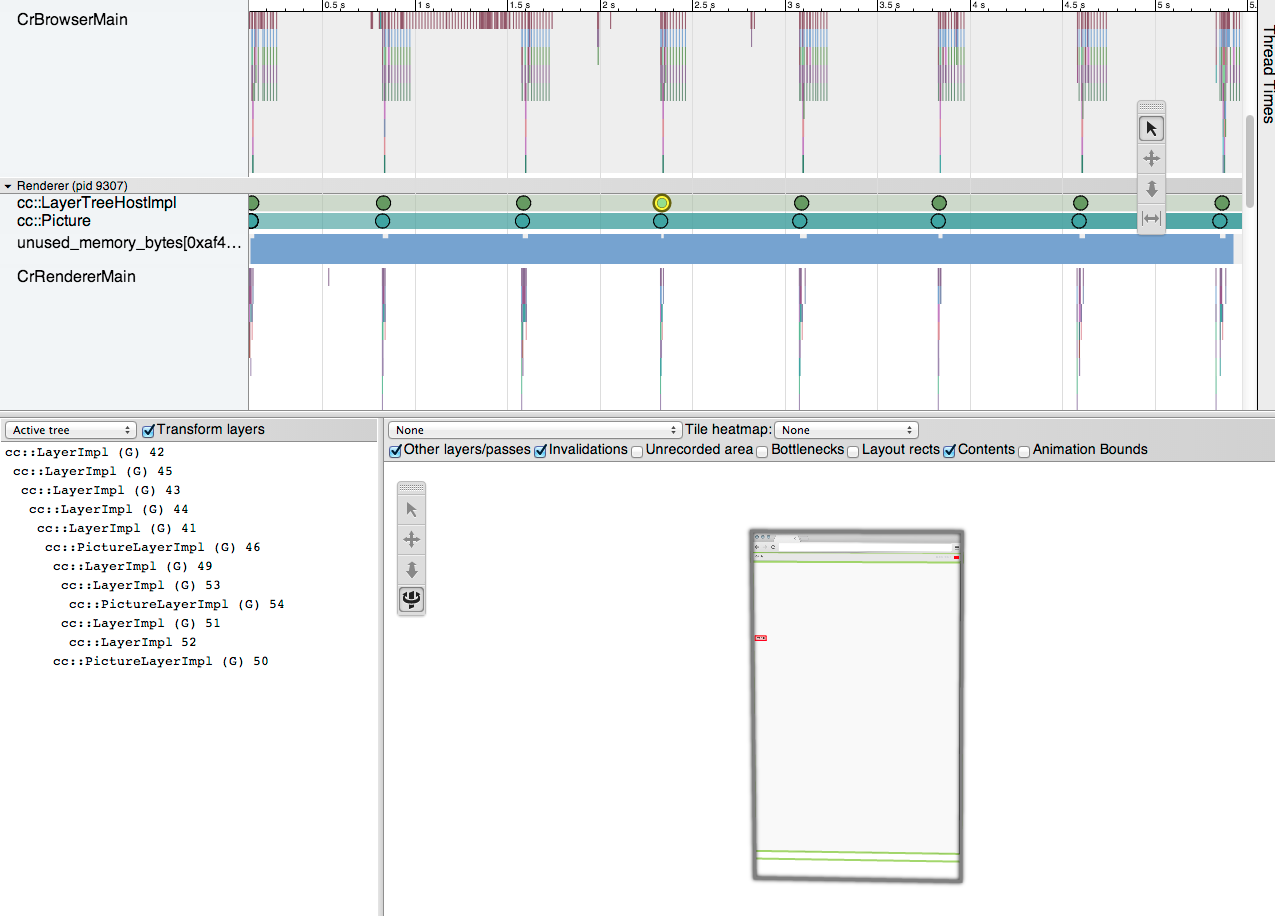The width and height of the screenshot is (1275, 916).
Task: Choose the zoom tool in the timeline toolbar
Action: point(1151,189)
